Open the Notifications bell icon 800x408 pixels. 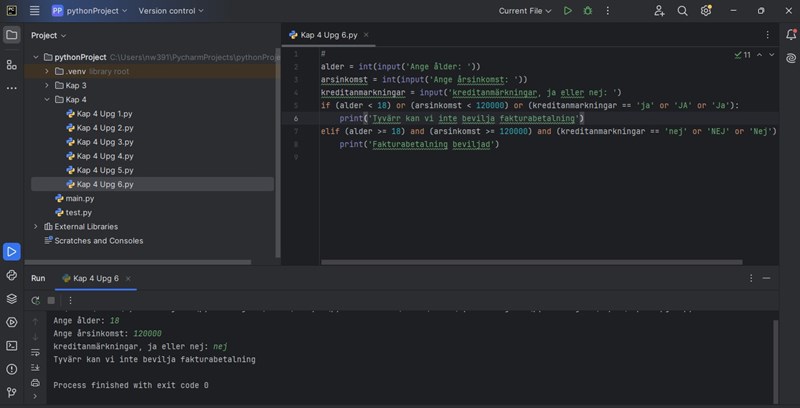(x=790, y=35)
